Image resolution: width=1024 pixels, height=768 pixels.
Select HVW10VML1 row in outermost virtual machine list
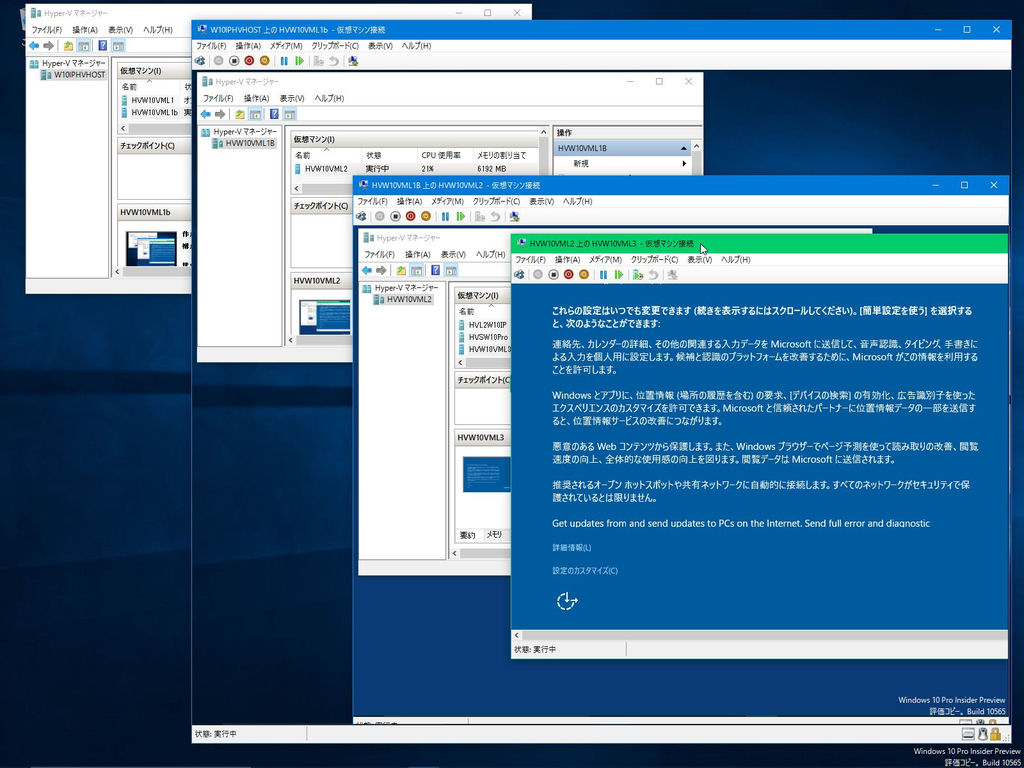coord(153,100)
